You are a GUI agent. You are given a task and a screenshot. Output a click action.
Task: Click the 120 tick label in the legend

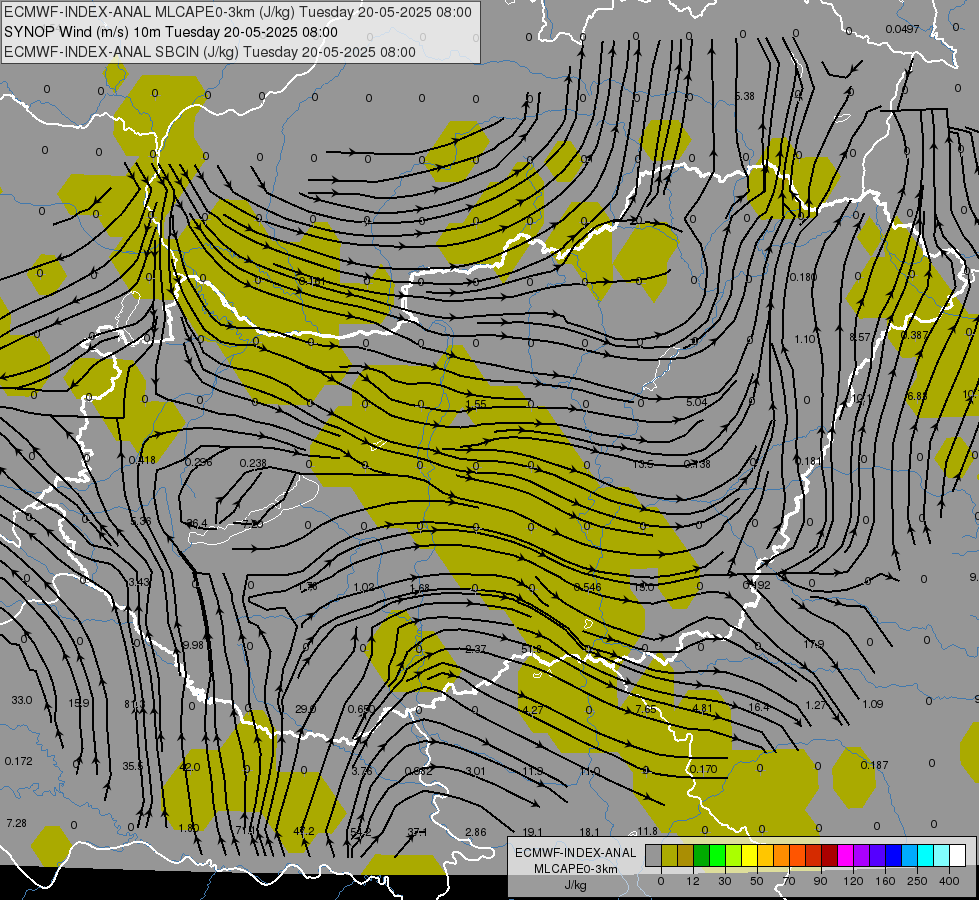pyautogui.click(x=853, y=881)
